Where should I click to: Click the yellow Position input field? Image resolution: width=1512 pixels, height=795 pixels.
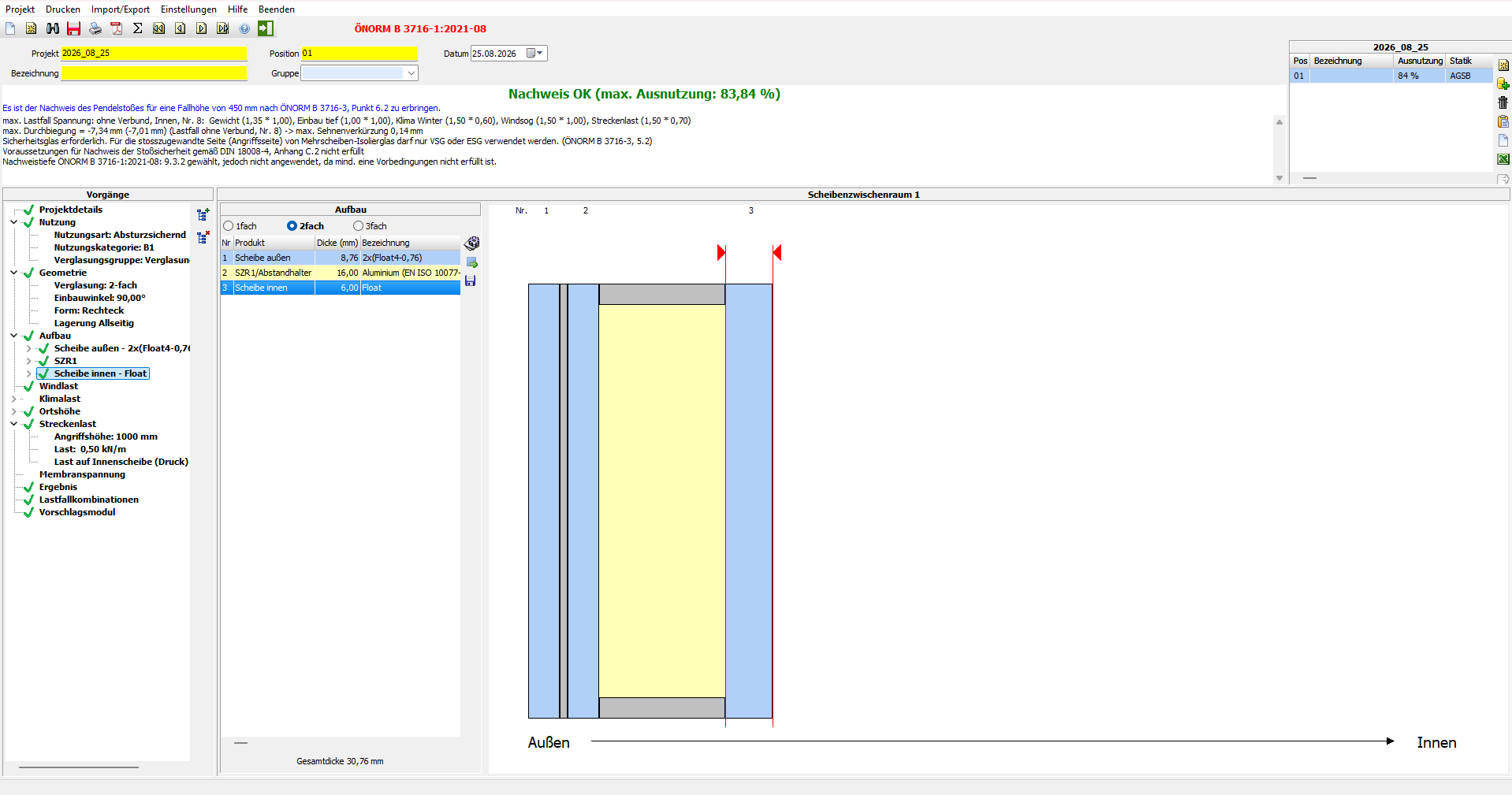pos(359,54)
